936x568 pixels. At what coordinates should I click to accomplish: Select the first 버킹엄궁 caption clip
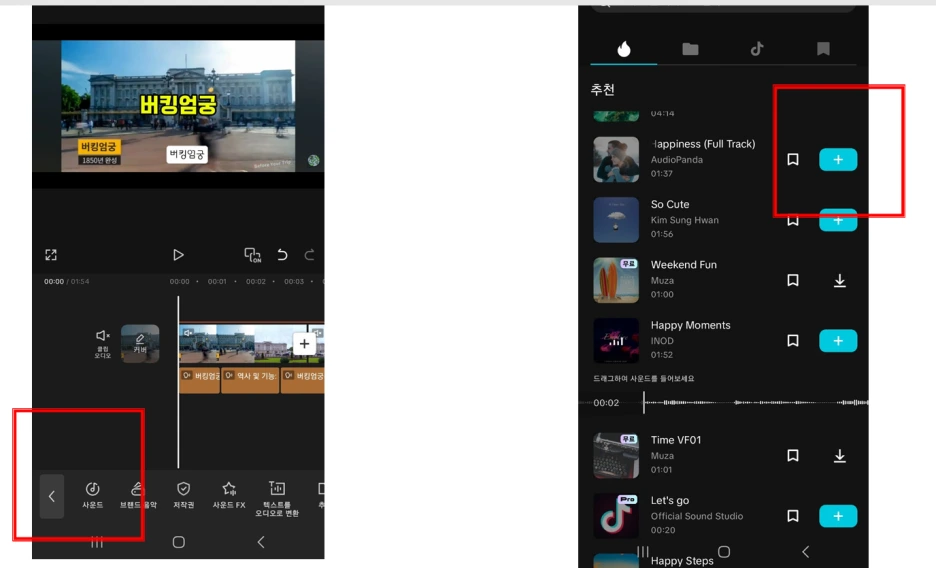[x=200, y=380]
